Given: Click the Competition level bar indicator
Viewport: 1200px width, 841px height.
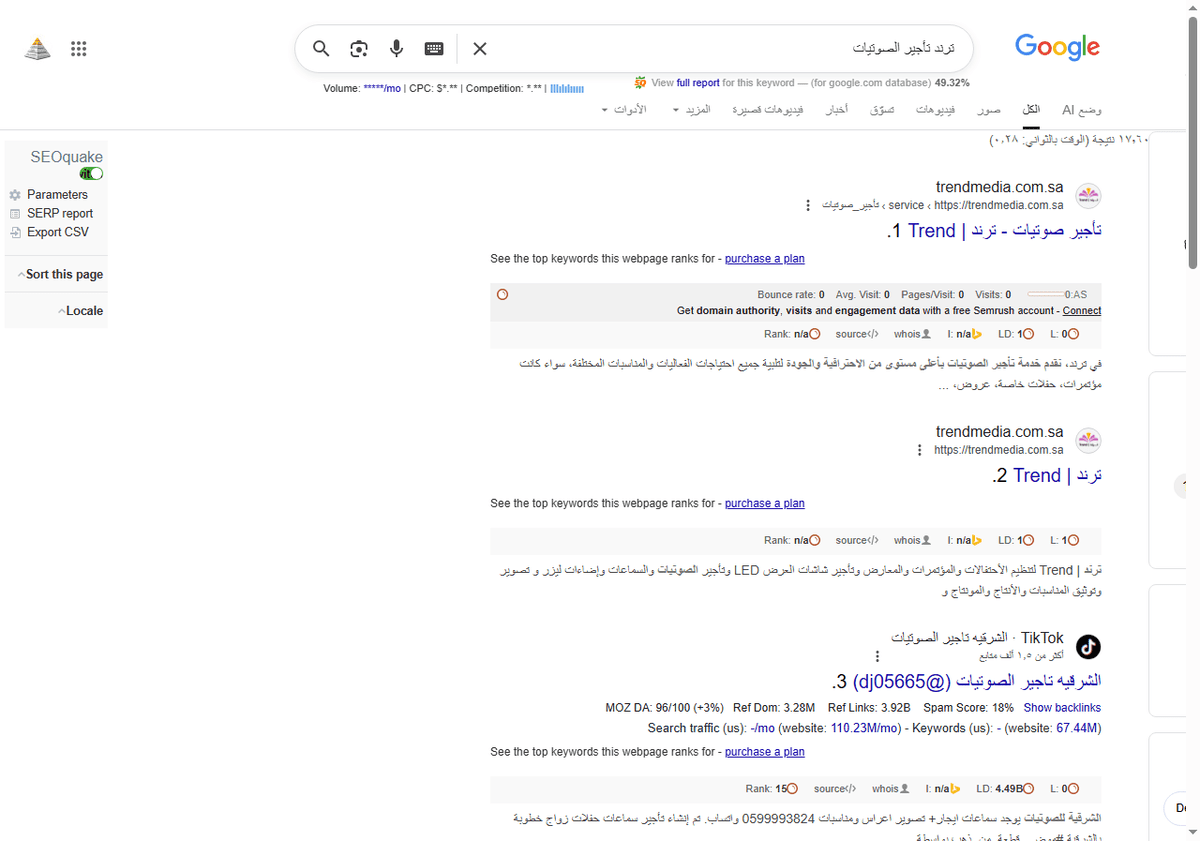Looking at the screenshot, I should pyautogui.click(x=566, y=88).
